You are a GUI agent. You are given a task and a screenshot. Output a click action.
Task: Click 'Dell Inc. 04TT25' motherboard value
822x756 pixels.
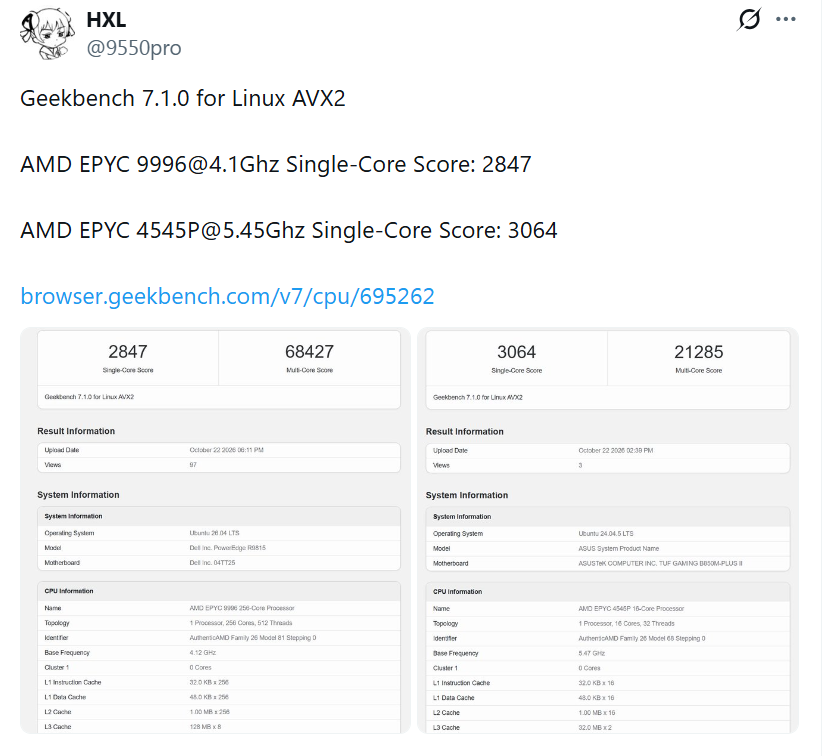212,563
